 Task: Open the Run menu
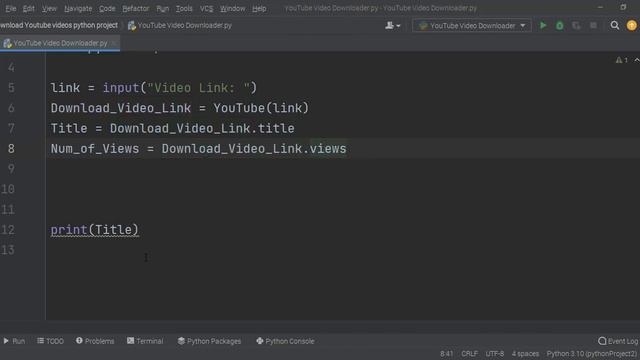pyautogui.click(x=162, y=9)
